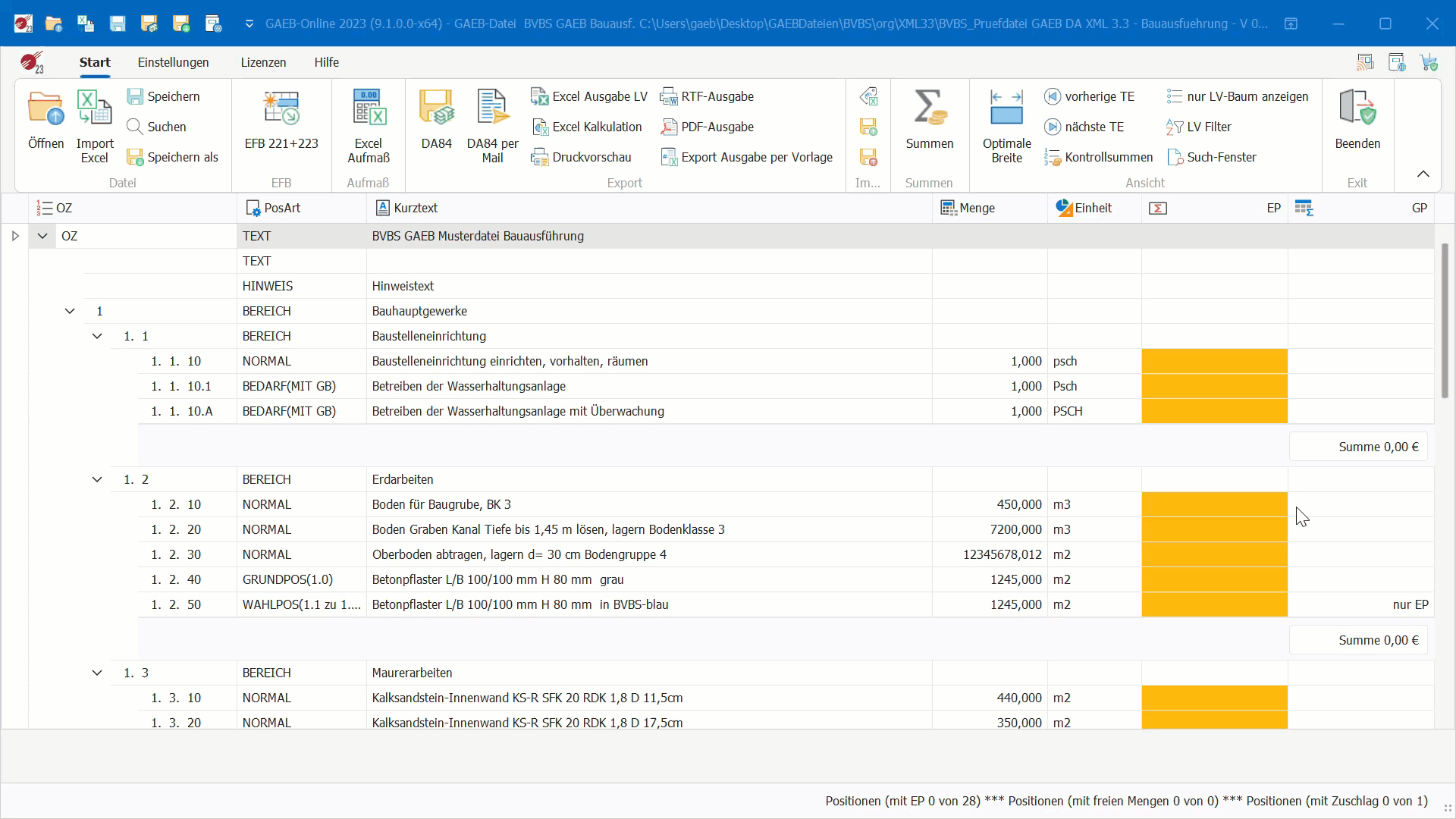Viewport: 1456px width, 819px height.
Task: Switch to the Einstellungen tab
Action: (x=173, y=62)
